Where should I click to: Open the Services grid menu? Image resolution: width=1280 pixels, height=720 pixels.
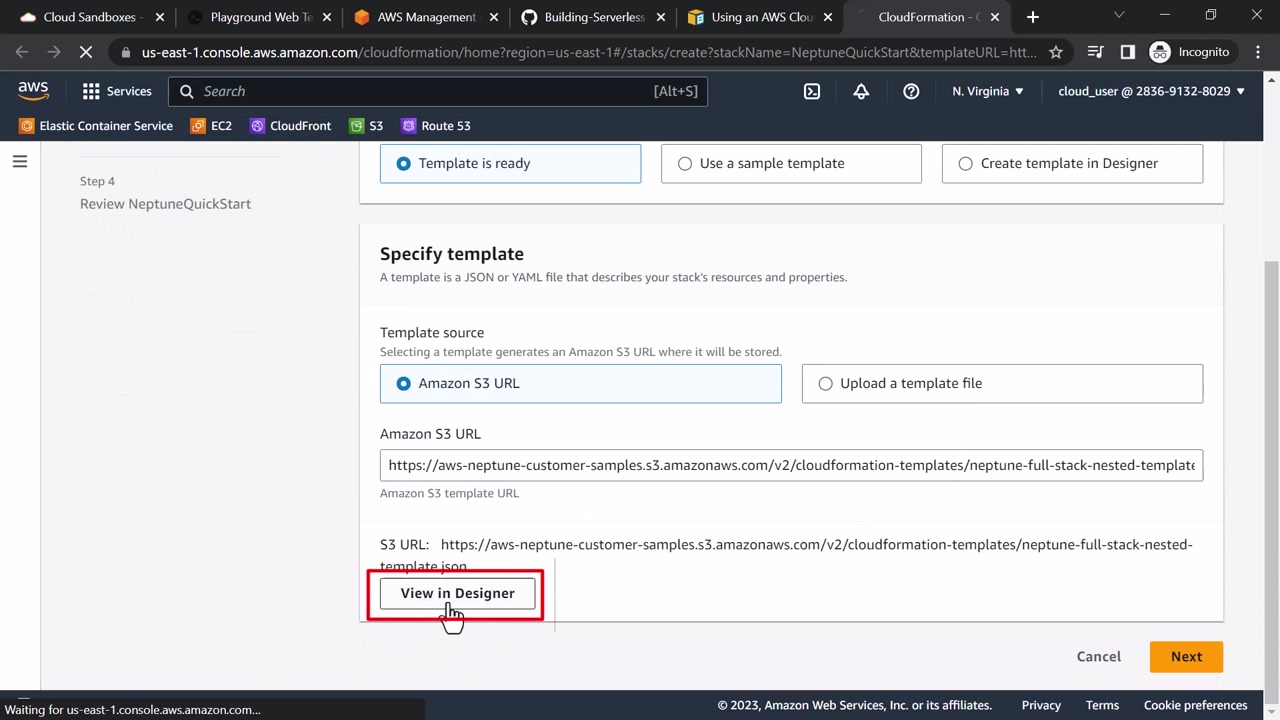coord(117,91)
